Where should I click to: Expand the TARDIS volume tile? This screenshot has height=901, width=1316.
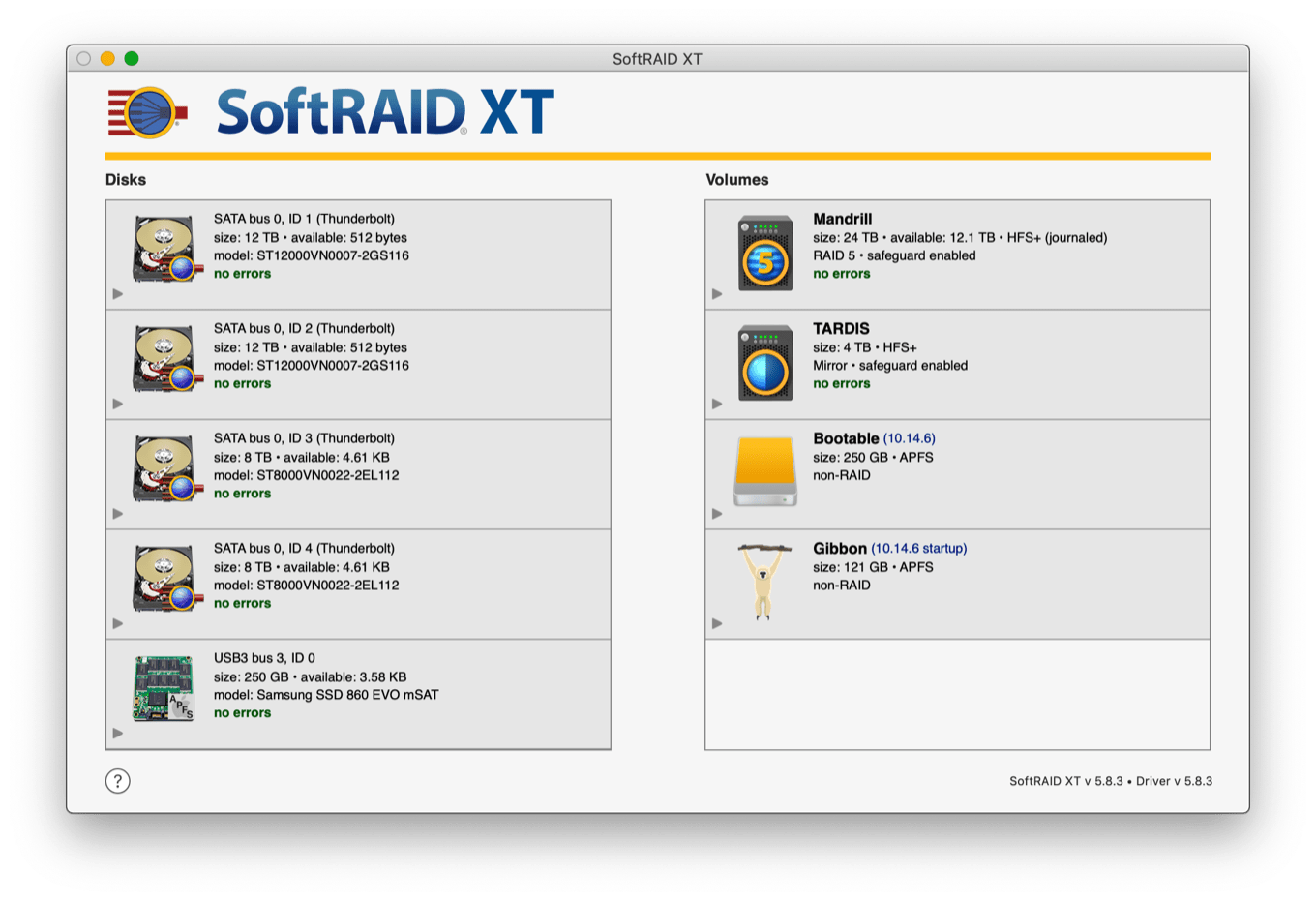coord(717,404)
